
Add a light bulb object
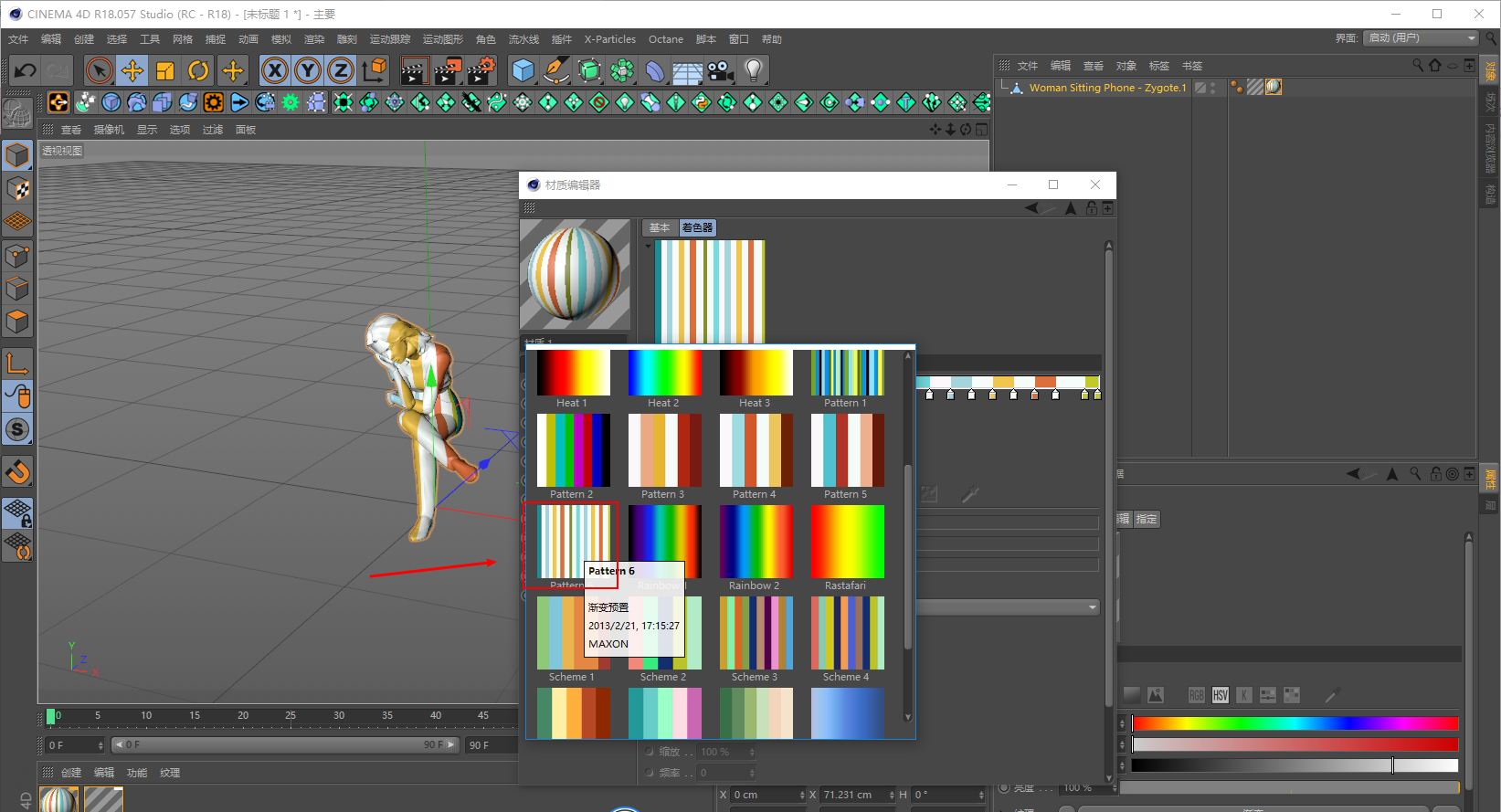tap(754, 70)
